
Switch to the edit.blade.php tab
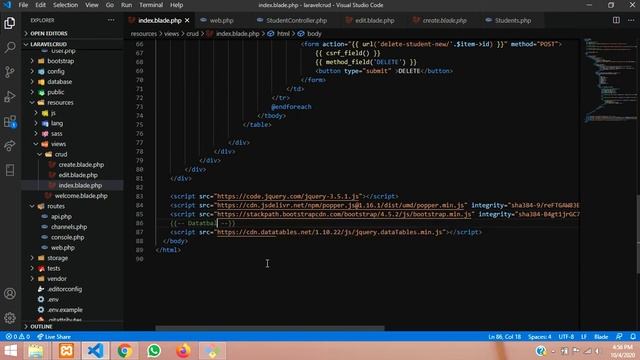[x=374, y=20]
